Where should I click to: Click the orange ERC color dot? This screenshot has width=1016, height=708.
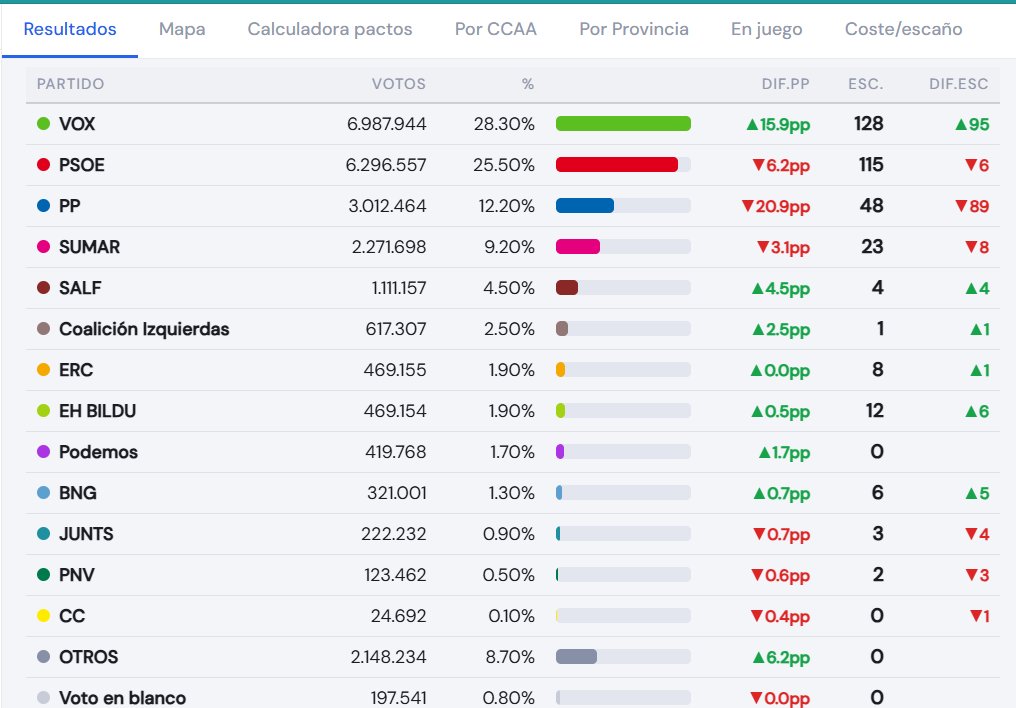tap(43, 370)
